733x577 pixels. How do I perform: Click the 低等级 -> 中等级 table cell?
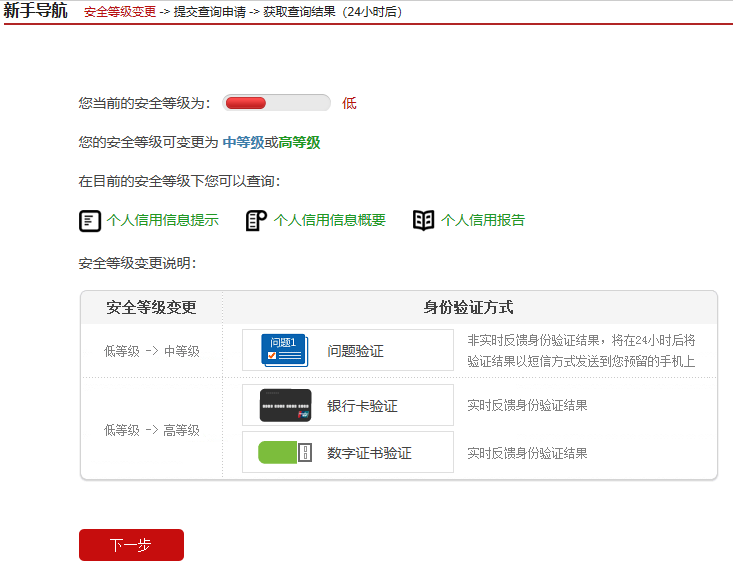151,351
